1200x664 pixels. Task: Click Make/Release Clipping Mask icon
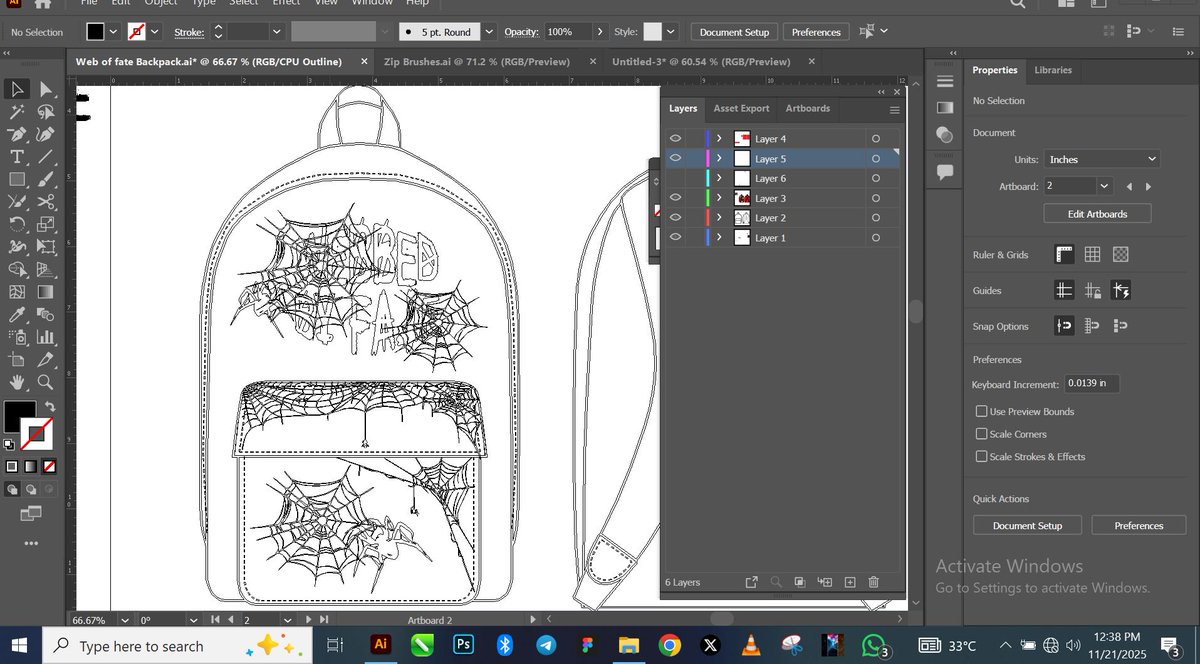[x=800, y=582]
